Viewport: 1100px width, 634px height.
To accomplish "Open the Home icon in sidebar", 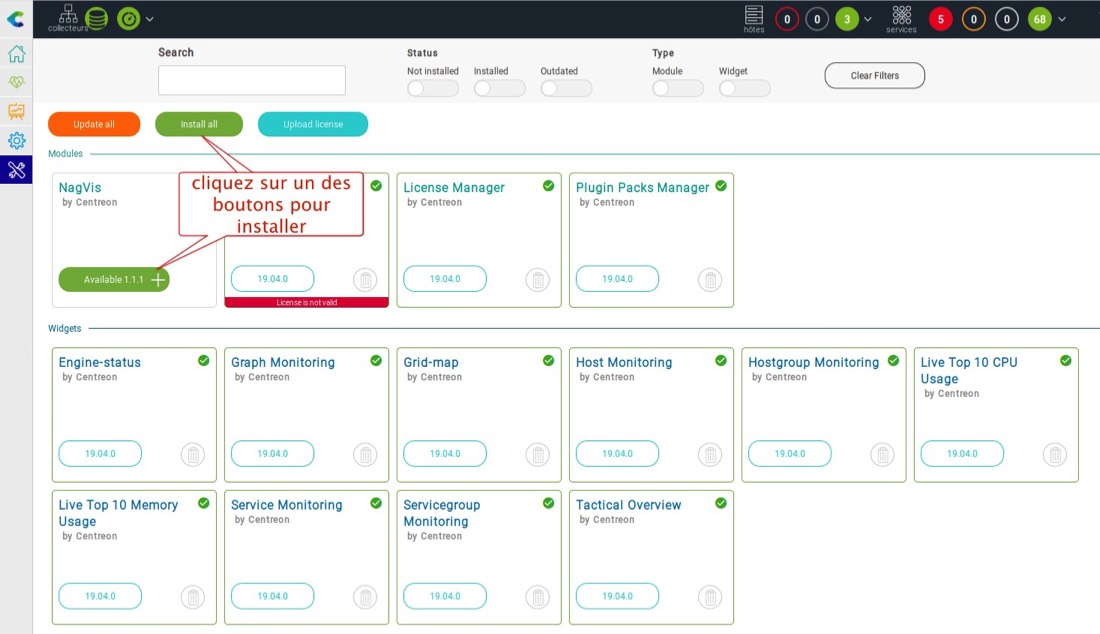I will [16, 54].
